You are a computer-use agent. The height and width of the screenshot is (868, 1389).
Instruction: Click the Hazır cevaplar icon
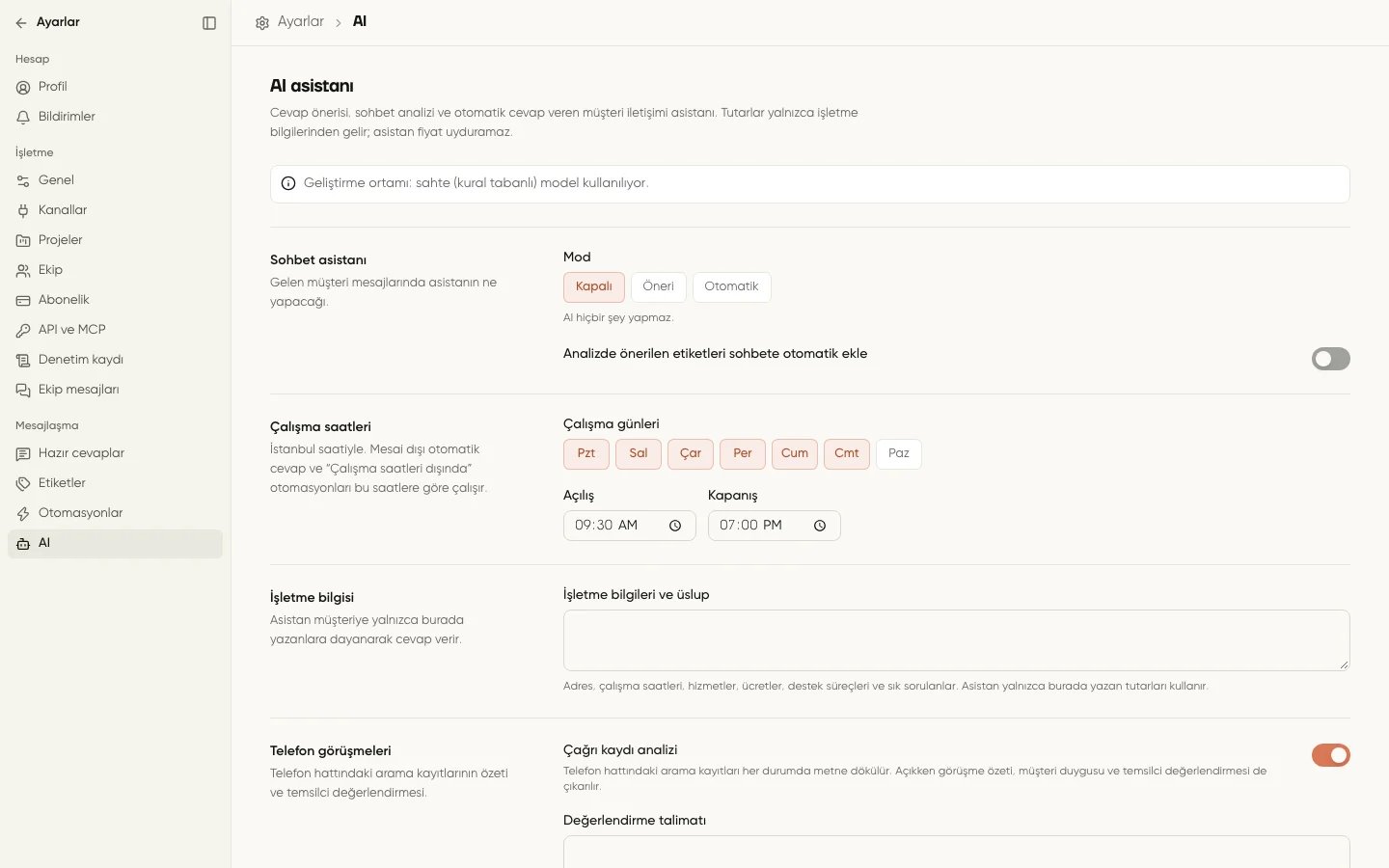click(23, 453)
